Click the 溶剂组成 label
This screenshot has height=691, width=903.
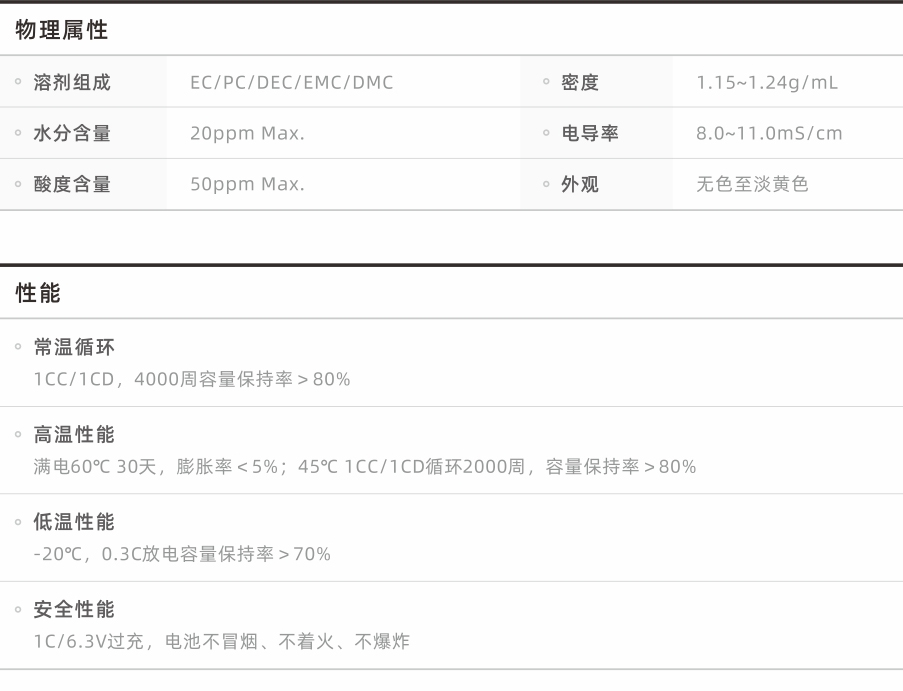(72, 83)
